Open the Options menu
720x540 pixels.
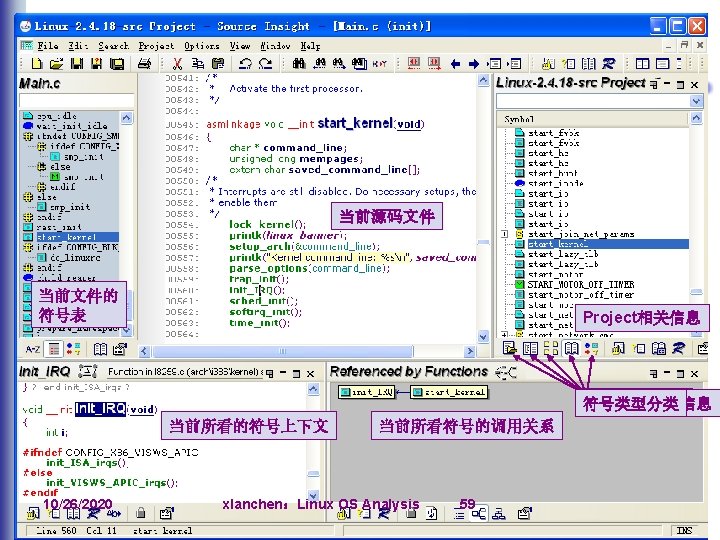(x=202, y=45)
